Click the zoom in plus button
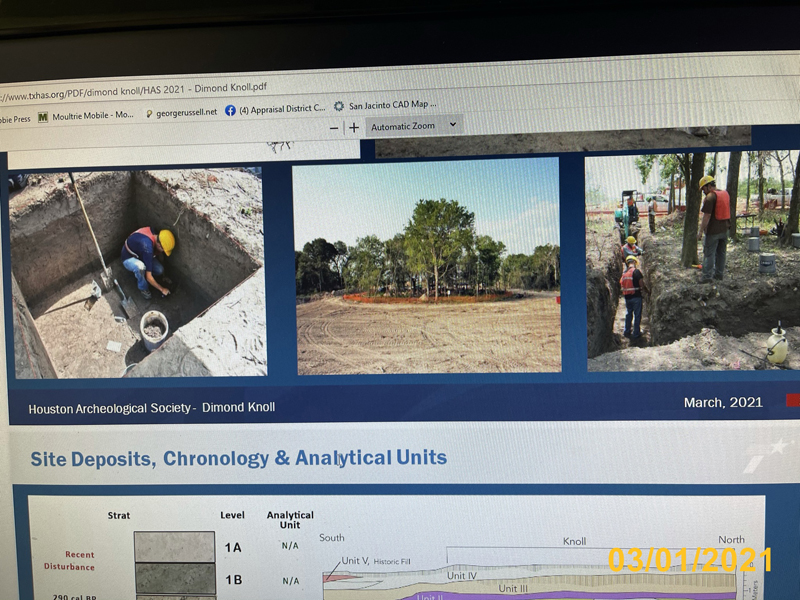The image size is (800, 600). (x=354, y=128)
